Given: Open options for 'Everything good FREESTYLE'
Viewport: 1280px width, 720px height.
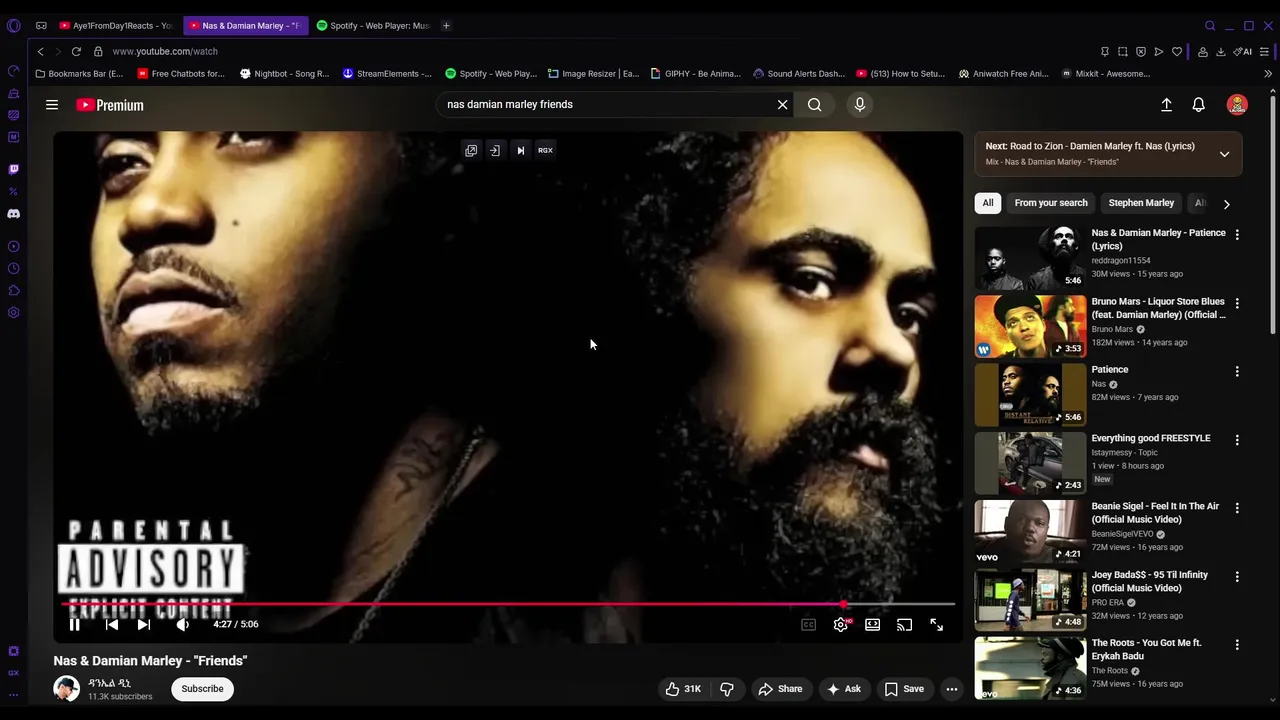Looking at the screenshot, I should pyautogui.click(x=1237, y=440).
